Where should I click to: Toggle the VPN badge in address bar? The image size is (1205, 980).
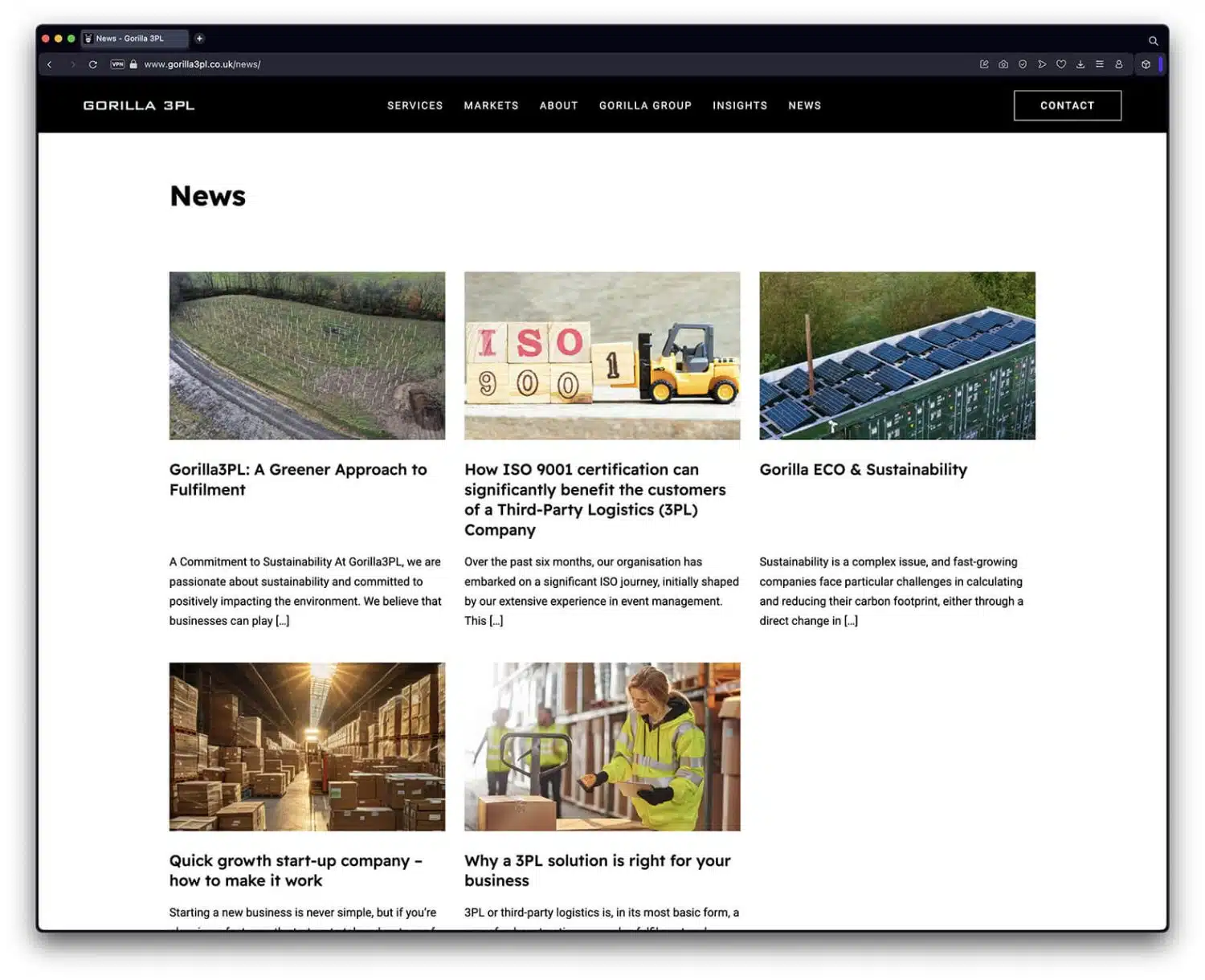tap(117, 64)
